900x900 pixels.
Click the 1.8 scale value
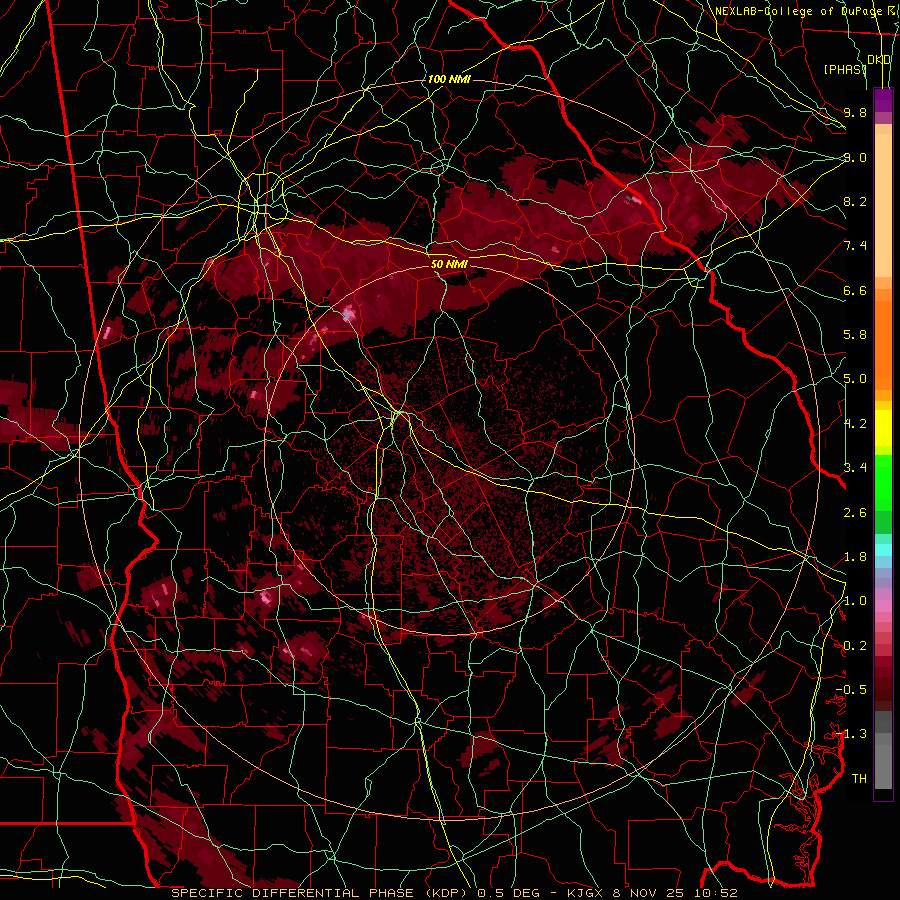point(855,557)
